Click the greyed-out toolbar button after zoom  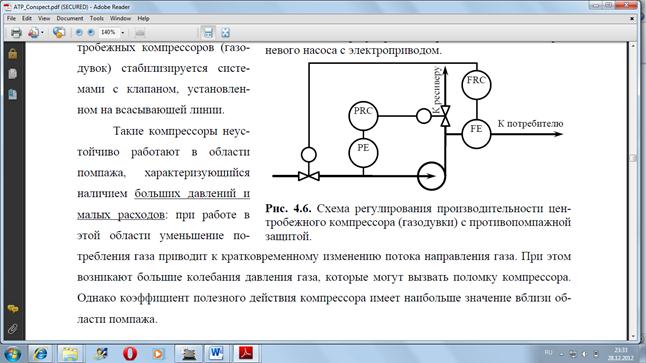(x=140, y=33)
